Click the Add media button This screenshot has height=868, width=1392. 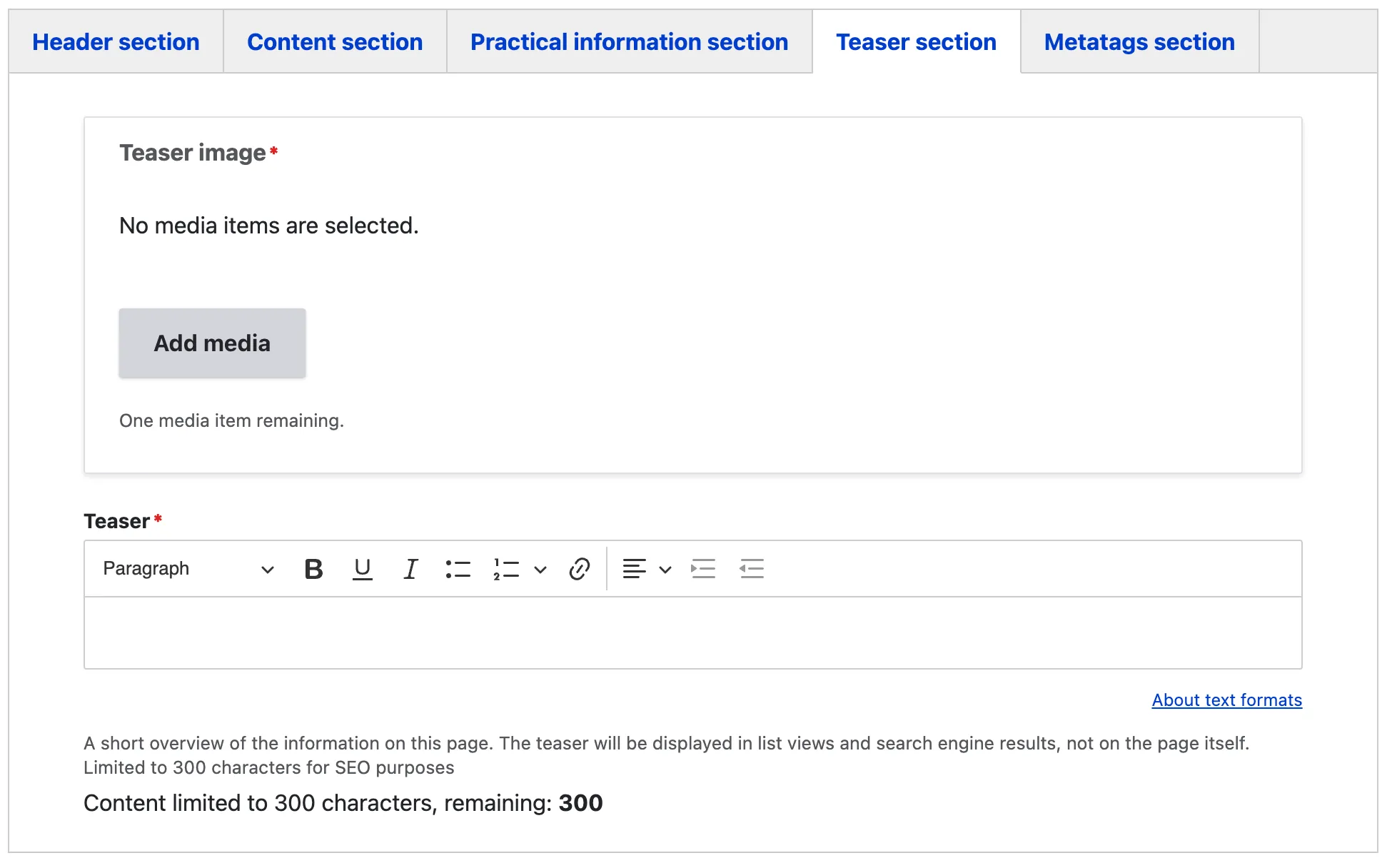click(x=212, y=343)
